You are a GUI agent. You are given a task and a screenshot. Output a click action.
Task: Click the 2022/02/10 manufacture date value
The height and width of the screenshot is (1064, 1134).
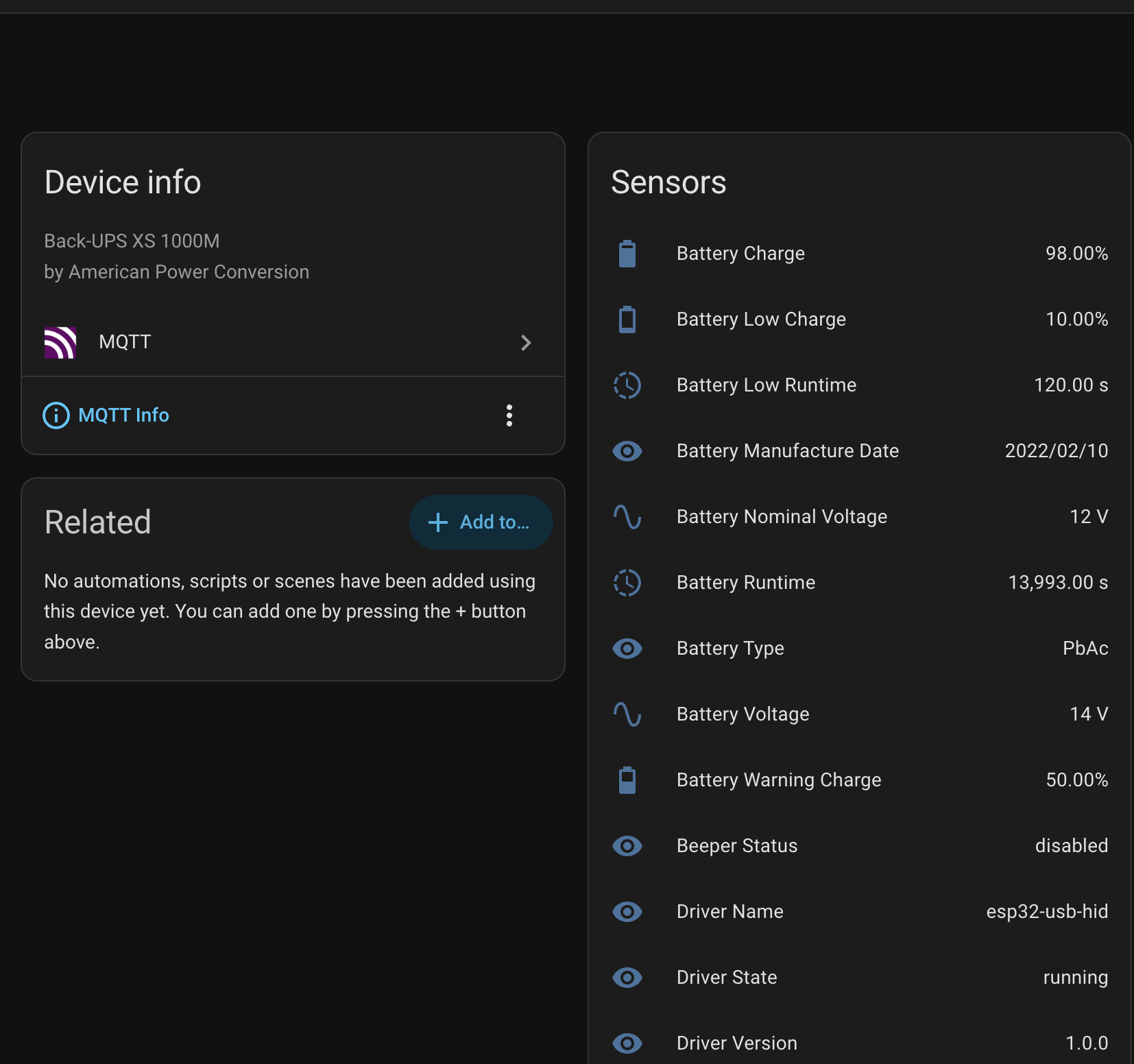pos(1057,451)
